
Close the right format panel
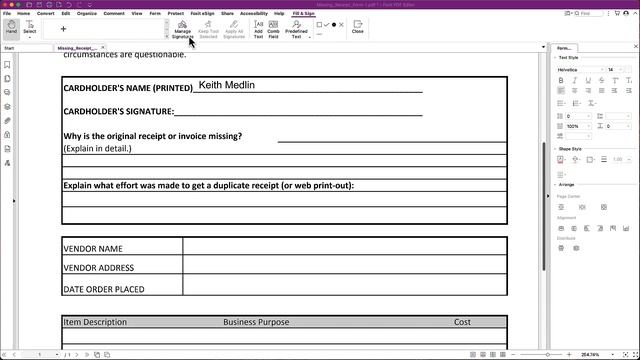(x=636, y=47)
